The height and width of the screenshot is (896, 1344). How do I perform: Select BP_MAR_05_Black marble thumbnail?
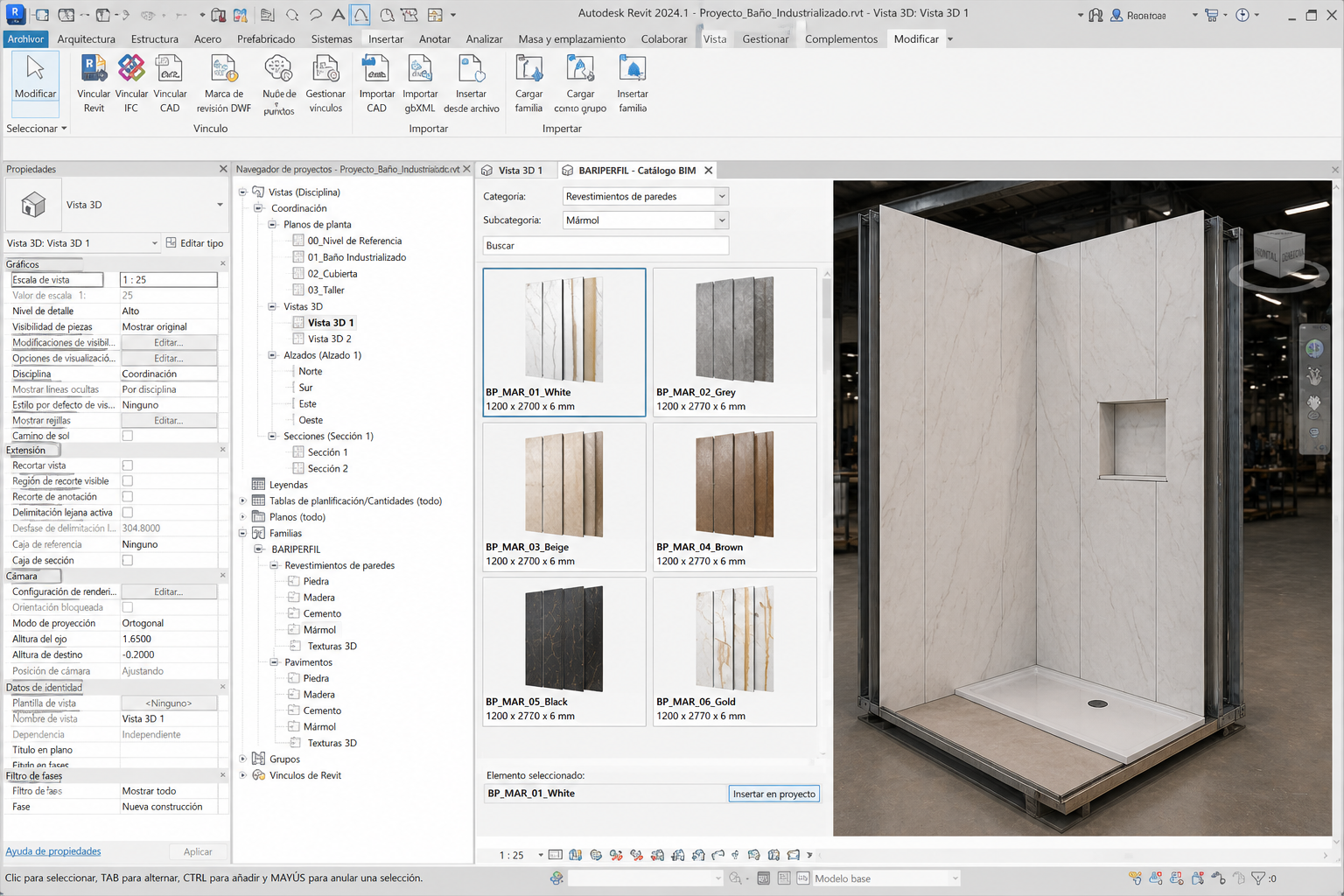(x=563, y=652)
